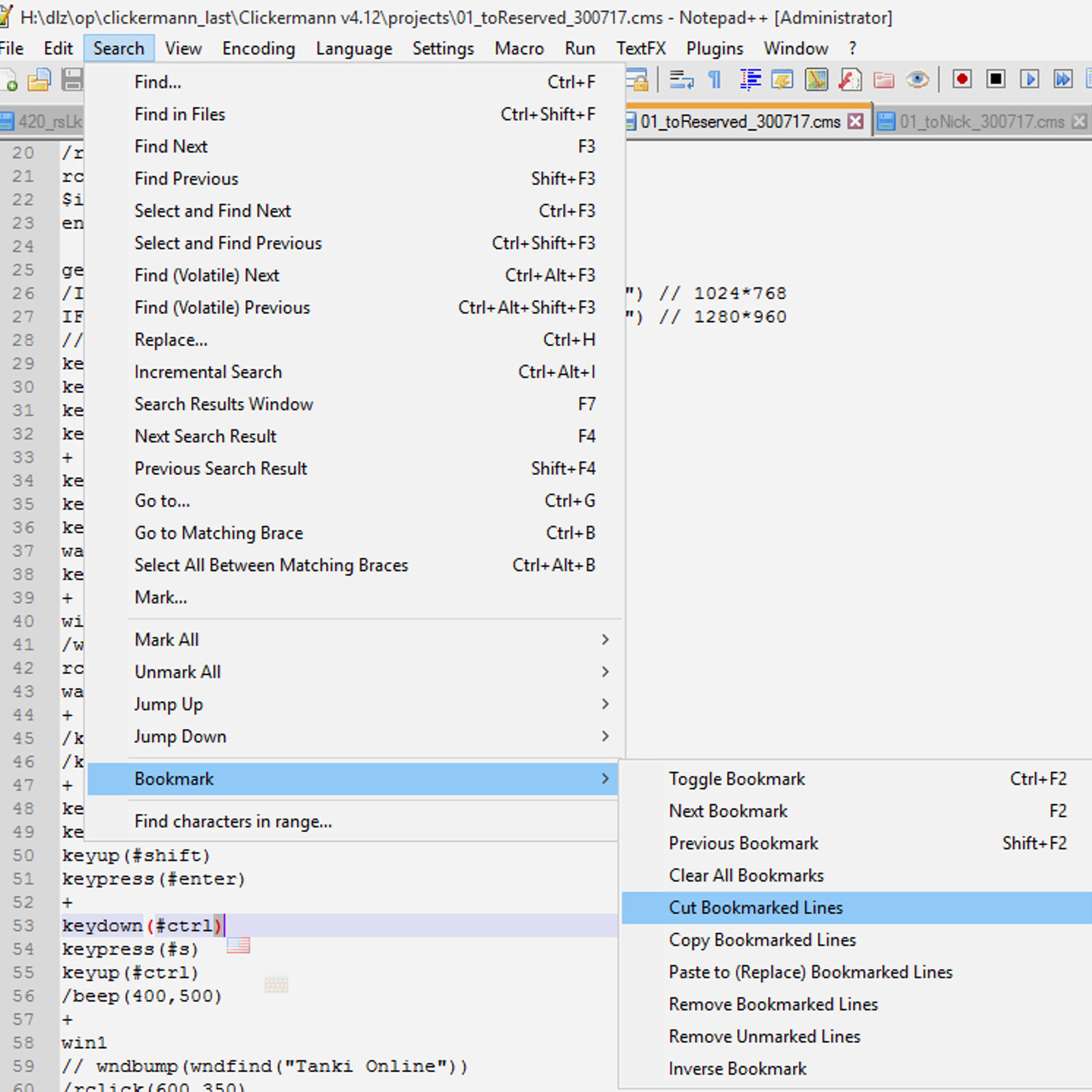
Task: Toggle the Word wrap toolbar icon
Action: 681,81
